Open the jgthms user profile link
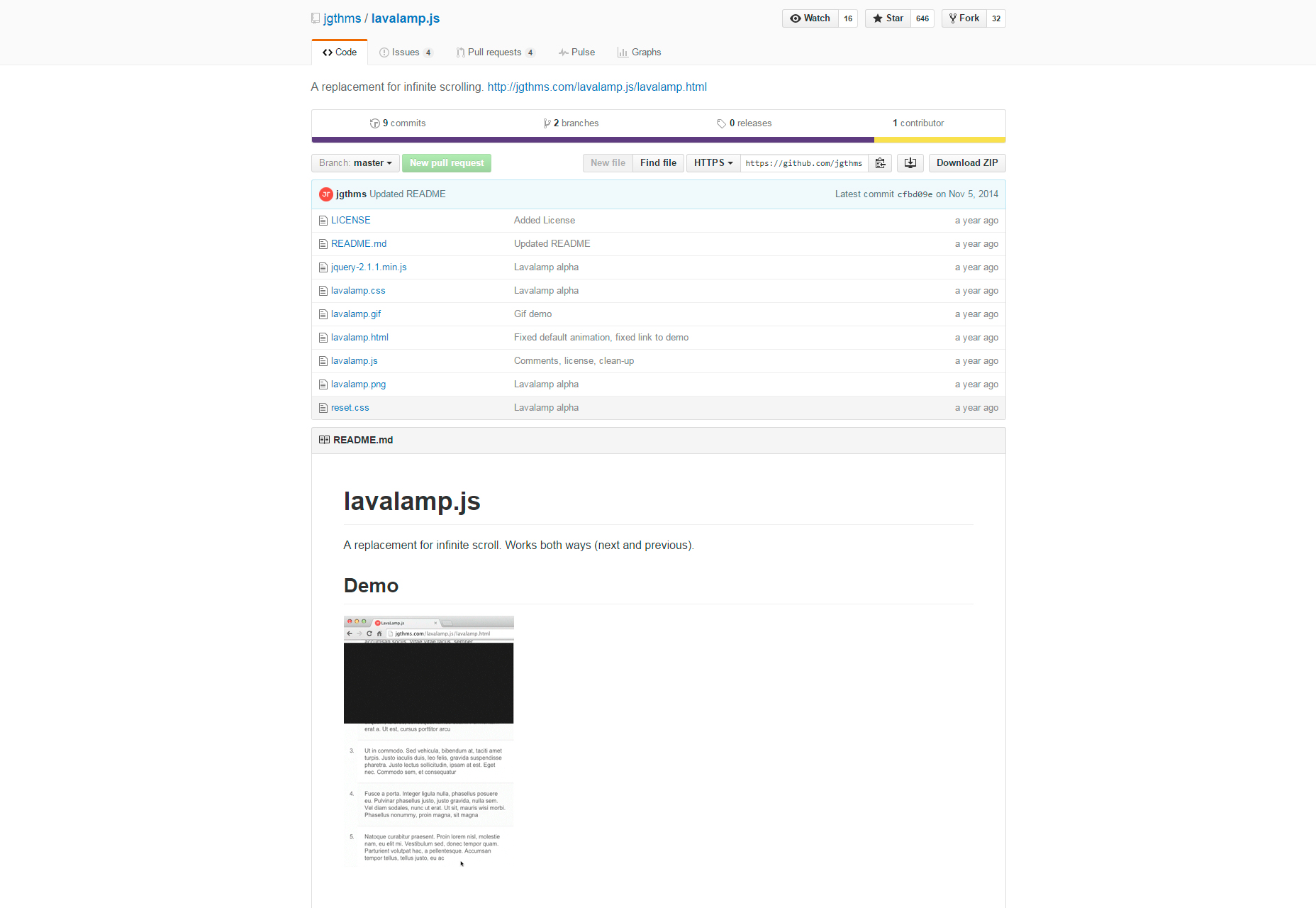1316x908 pixels. pyautogui.click(x=342, y=18)
